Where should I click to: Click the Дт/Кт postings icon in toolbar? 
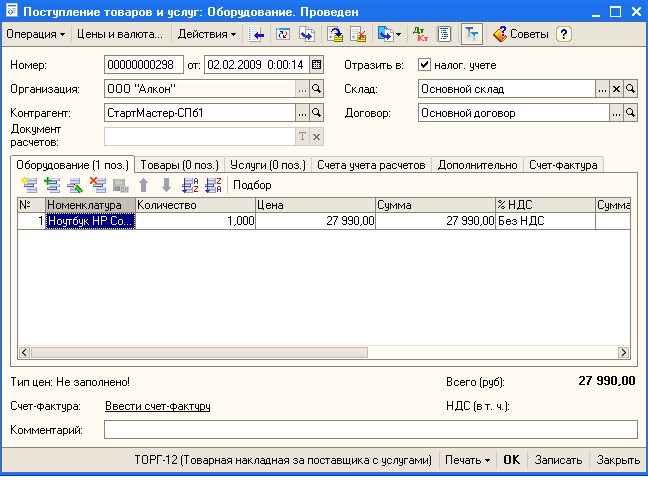421,34
